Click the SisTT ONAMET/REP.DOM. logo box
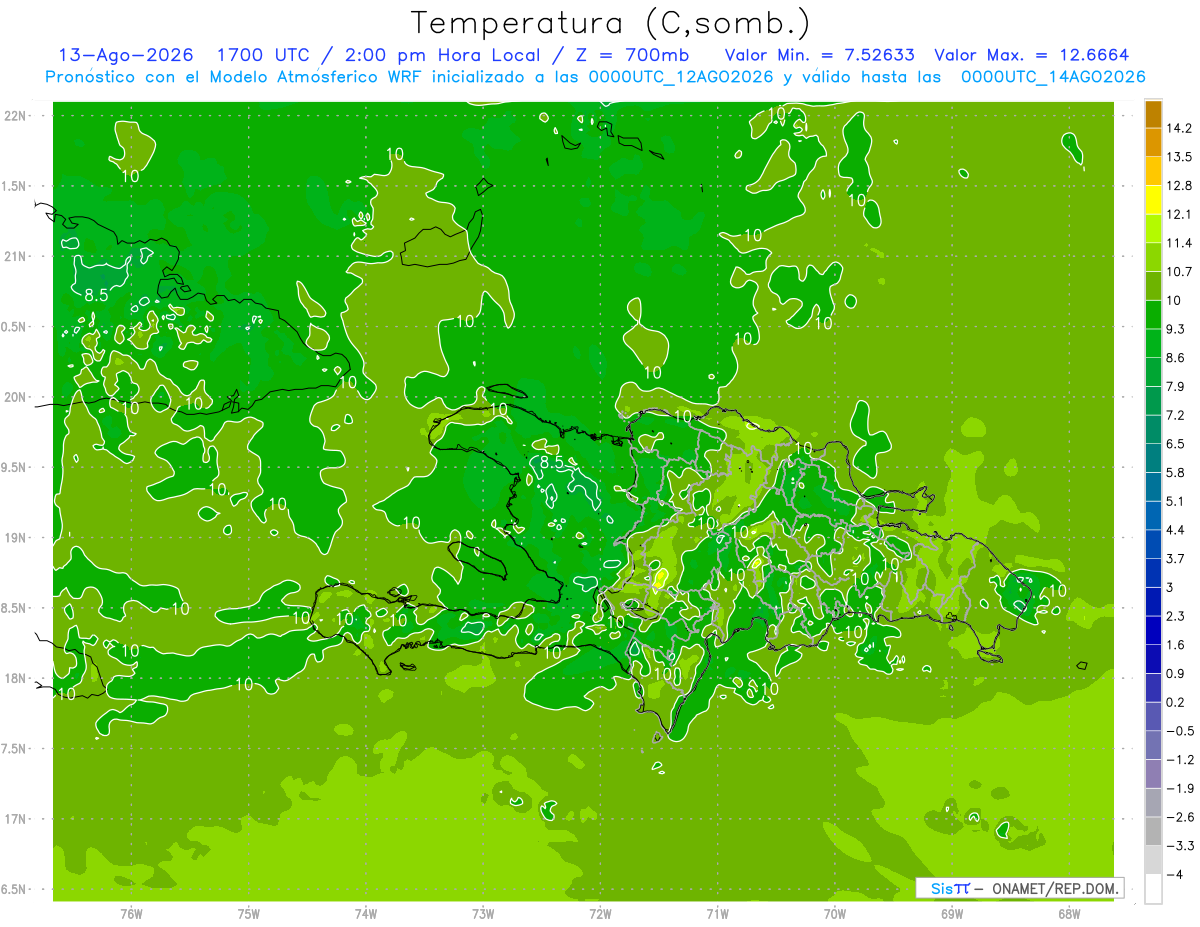This screenshot has height=927, width=1200. (1019, 888)
